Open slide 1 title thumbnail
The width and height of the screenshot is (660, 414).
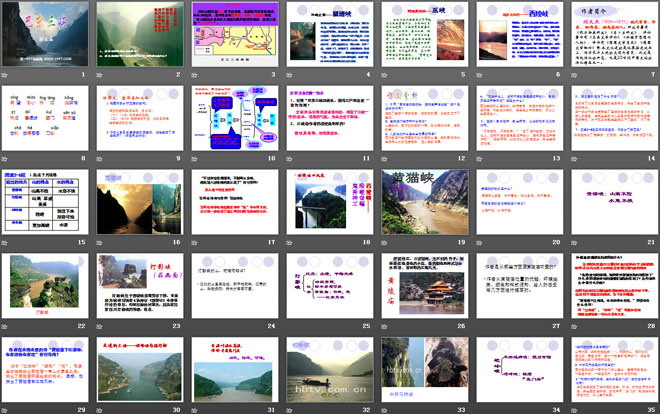pos(48,35)
